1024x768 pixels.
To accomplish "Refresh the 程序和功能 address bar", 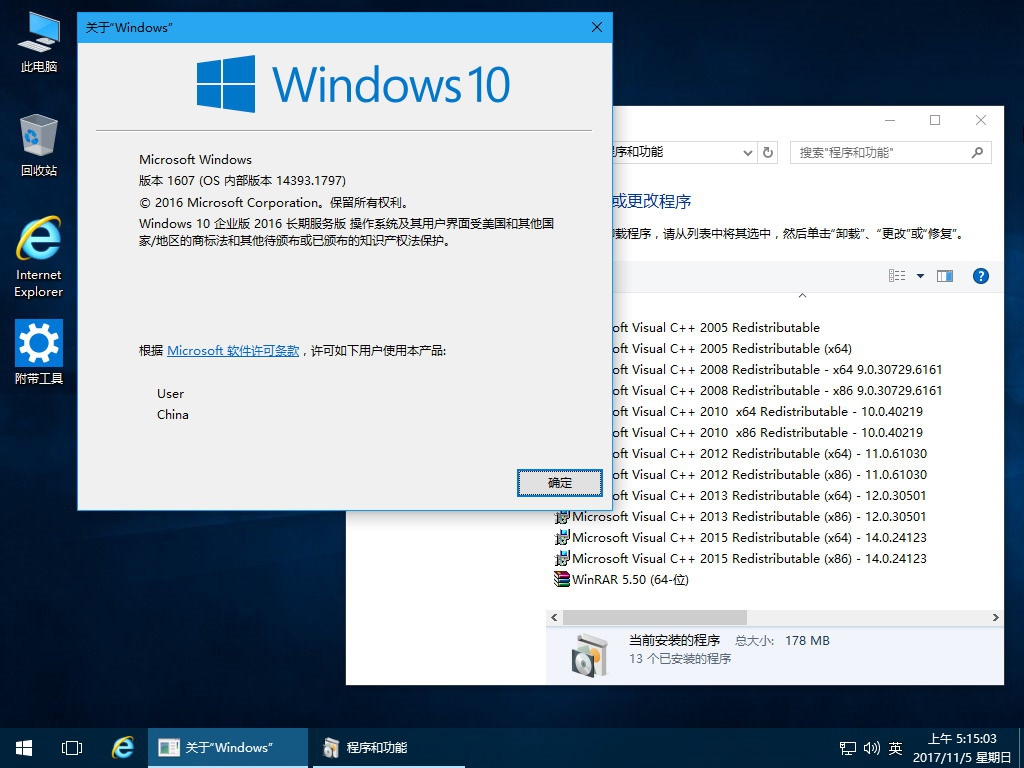I will click(x=768, y=153).
